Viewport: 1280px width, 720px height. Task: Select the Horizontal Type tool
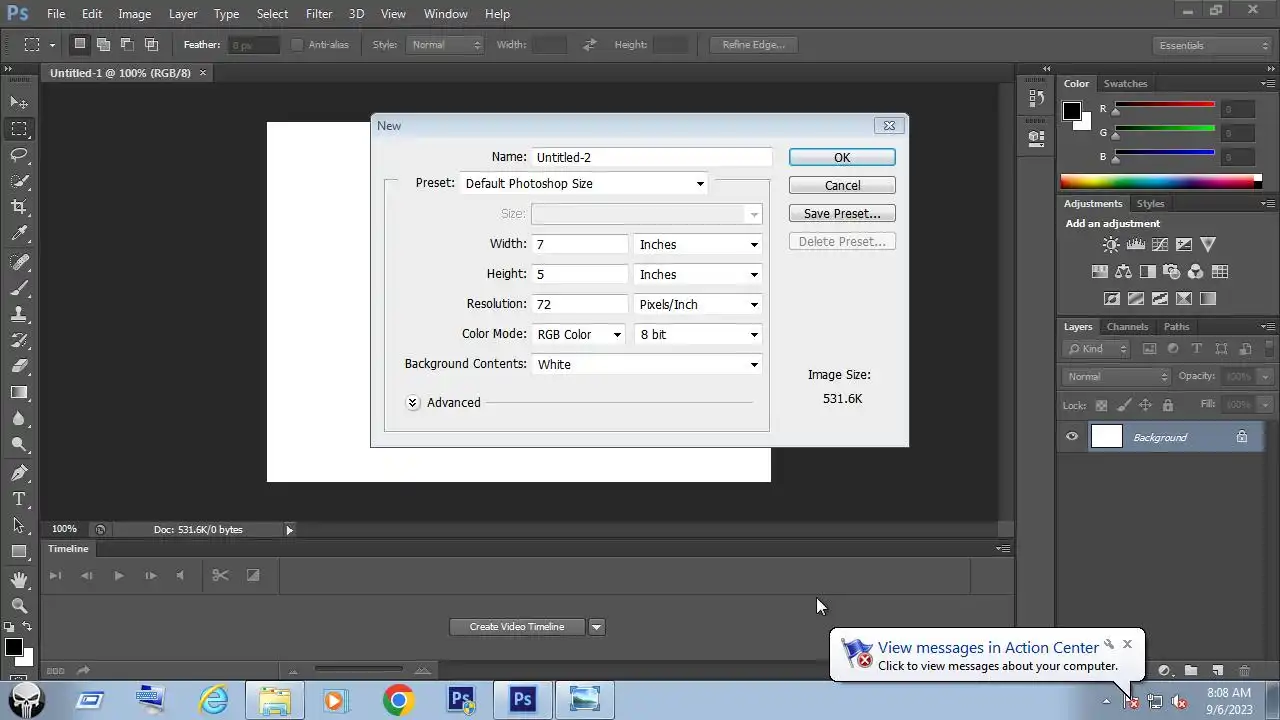point(19,499)
